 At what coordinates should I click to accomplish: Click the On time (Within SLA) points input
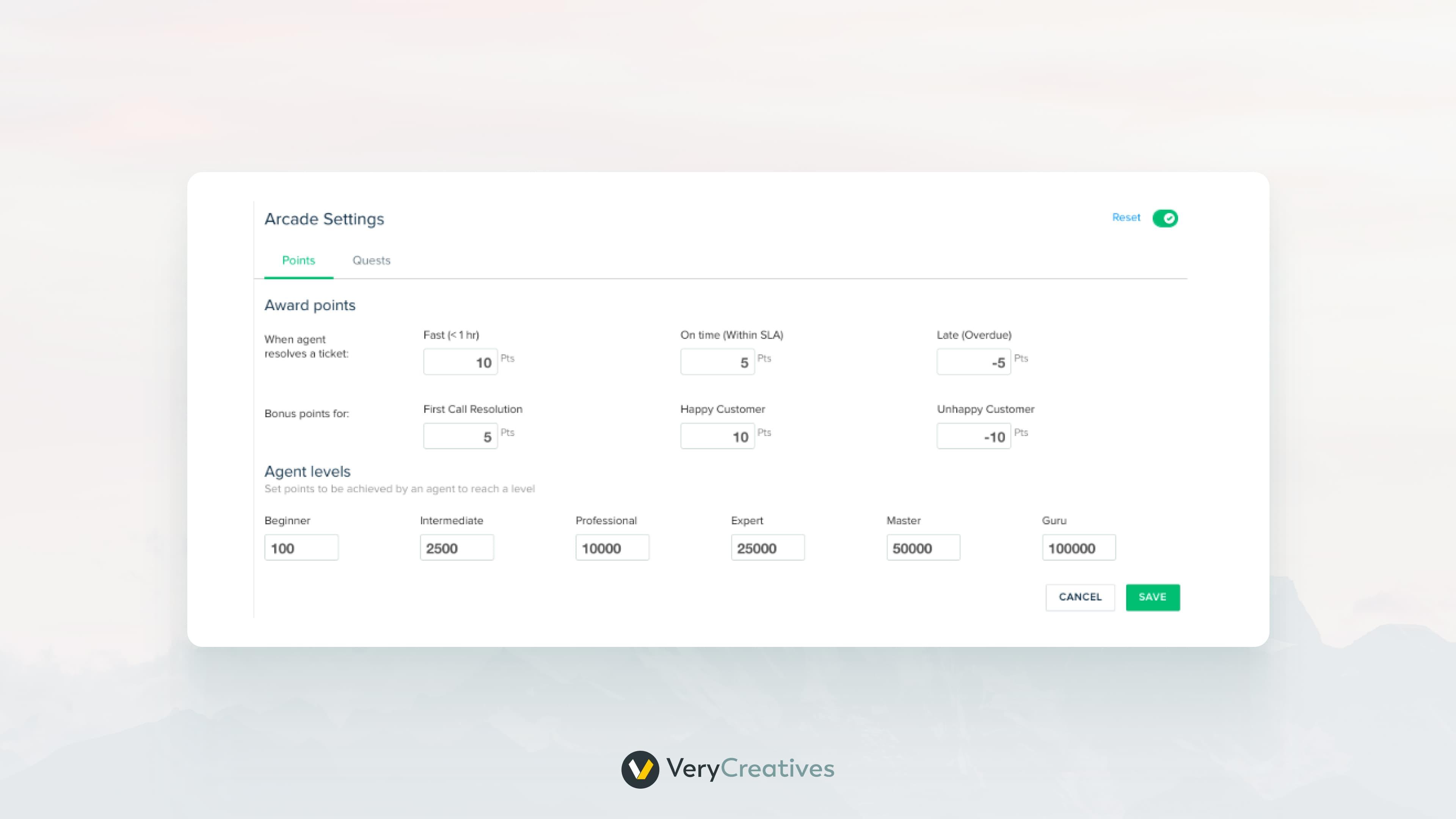717,362
